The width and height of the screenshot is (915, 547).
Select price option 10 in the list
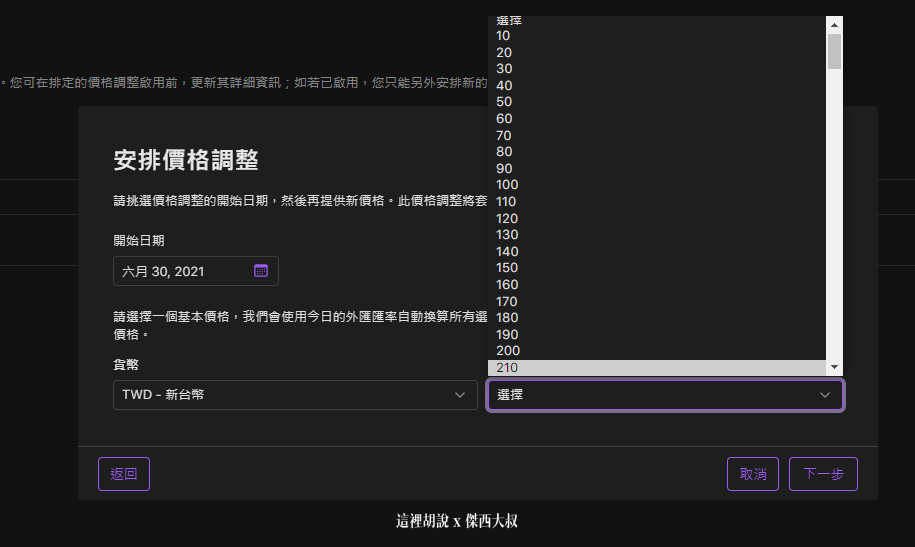click(656, 36)
